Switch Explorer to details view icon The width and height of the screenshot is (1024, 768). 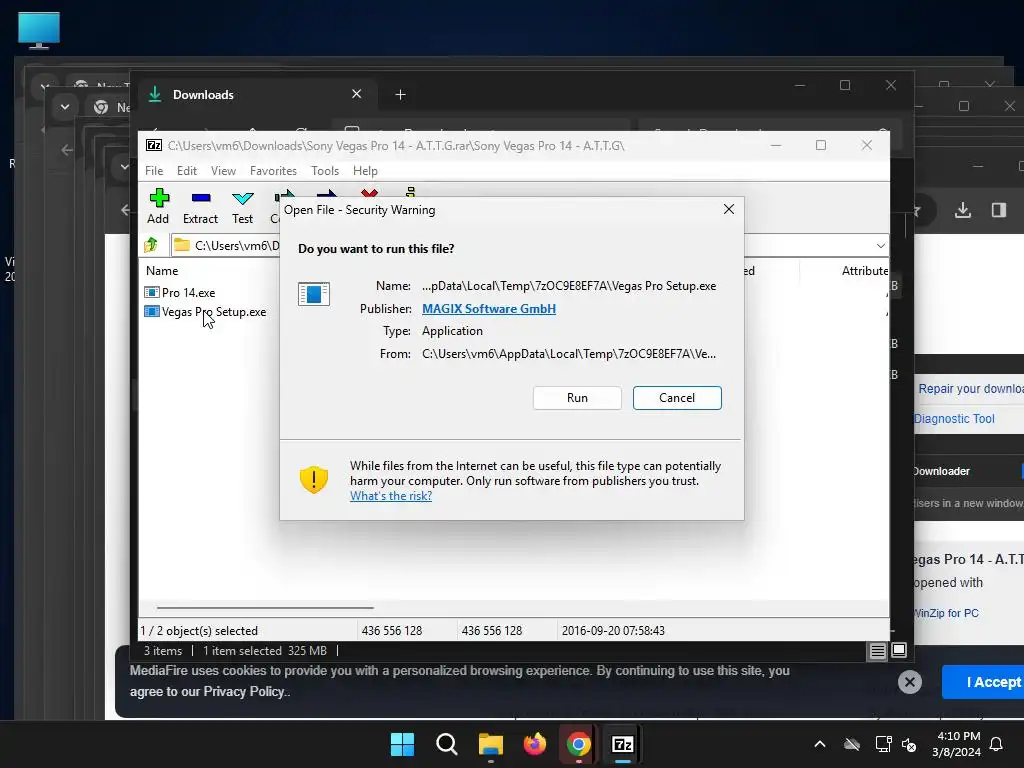point(877,650)
